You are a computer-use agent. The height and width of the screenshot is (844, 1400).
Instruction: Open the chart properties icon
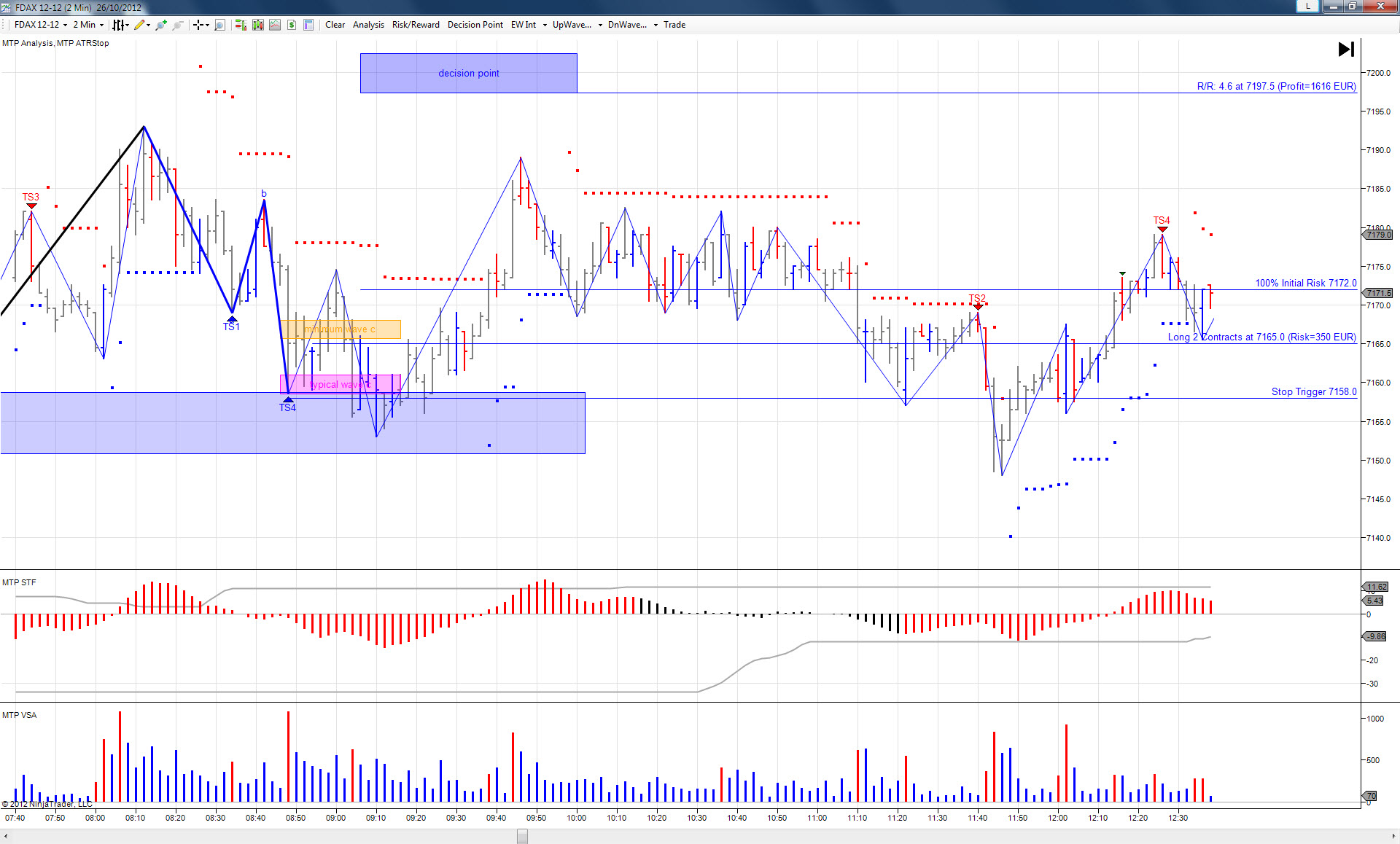[308, 25]
